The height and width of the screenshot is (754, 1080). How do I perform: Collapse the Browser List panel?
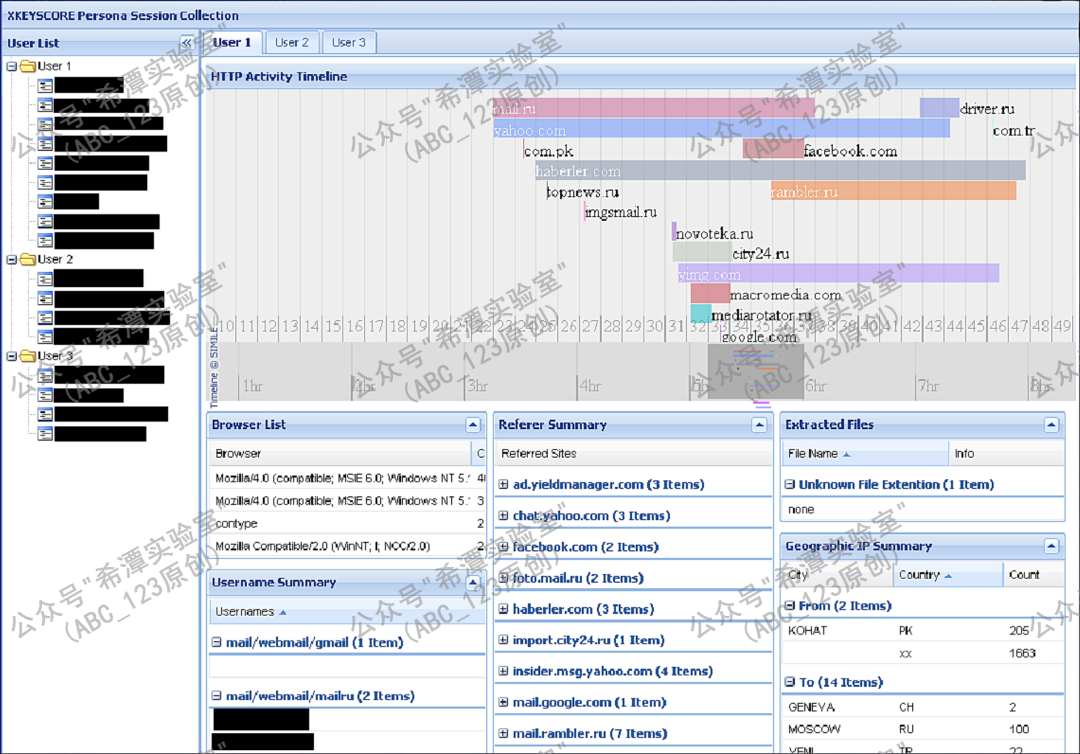[x=472, y=425]
